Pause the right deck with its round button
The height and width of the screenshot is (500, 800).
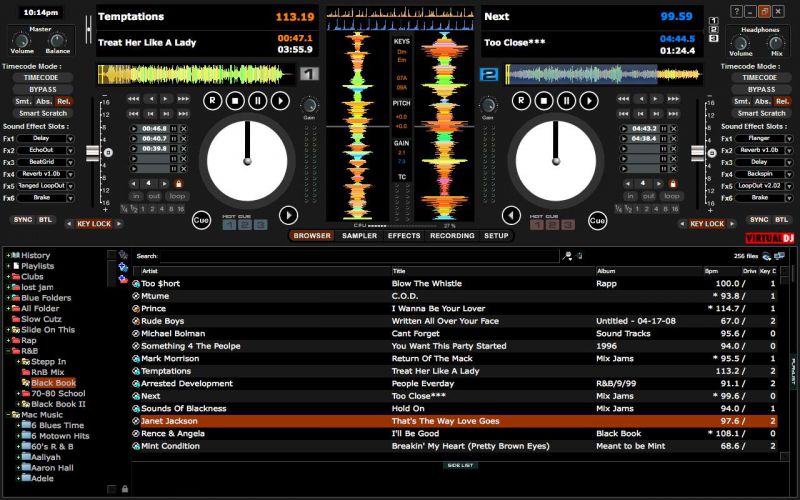(566, 101)
